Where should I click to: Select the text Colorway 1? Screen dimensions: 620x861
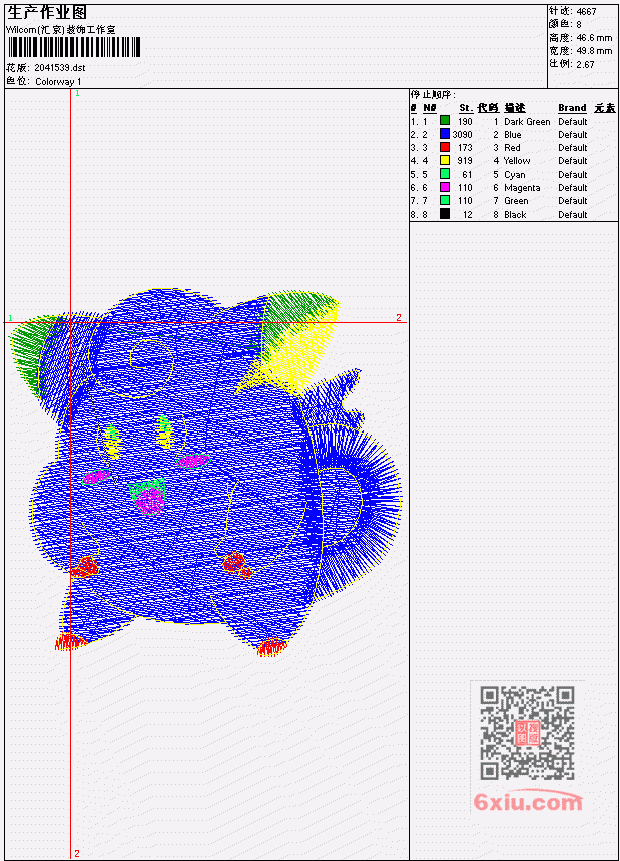click(x=58, y=81)
